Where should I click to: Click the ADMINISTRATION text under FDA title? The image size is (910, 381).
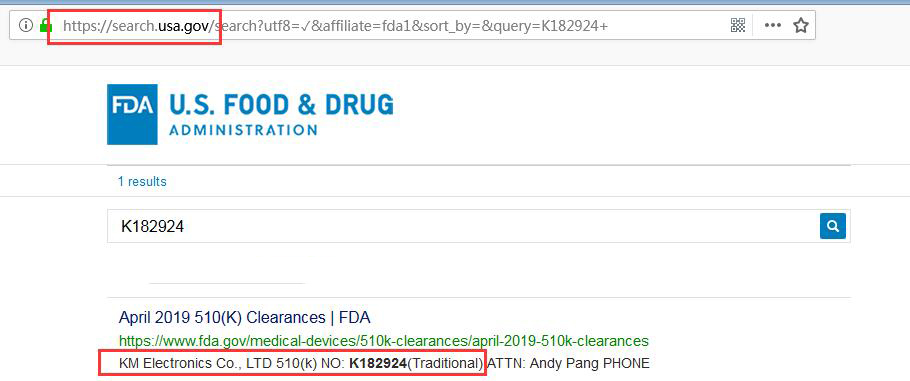243,129
